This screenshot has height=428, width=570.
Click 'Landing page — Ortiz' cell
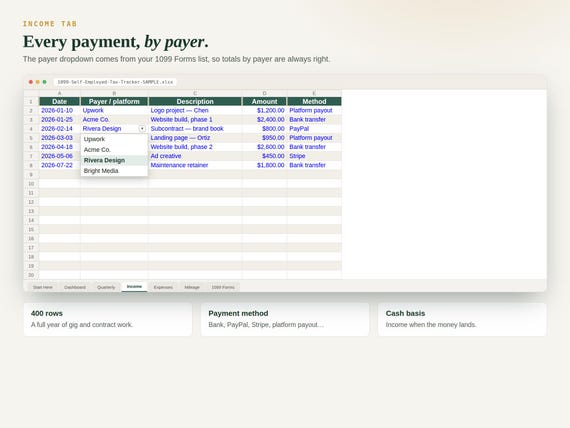point(195,137)
